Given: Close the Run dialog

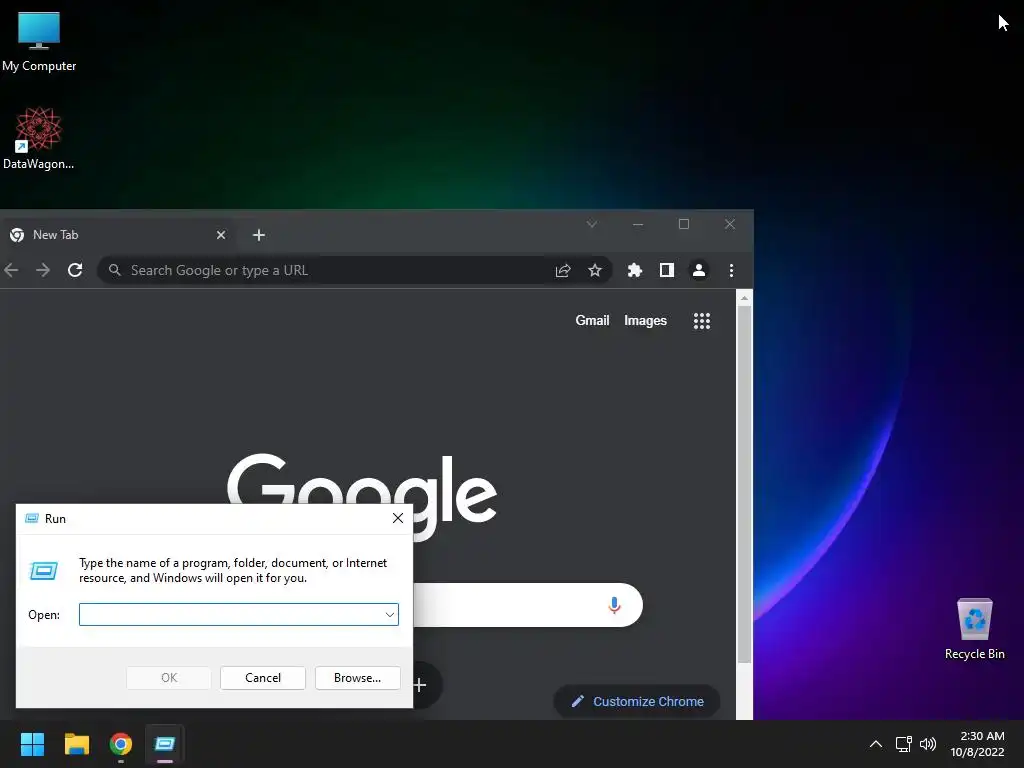Looking at the screenshot, I should pos(398,519).
